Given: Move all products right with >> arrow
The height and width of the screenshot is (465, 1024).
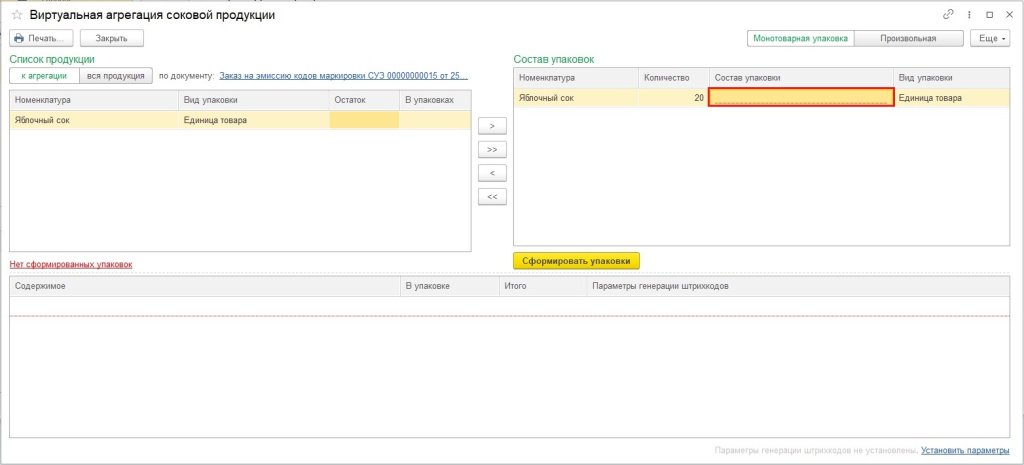Looking at the screenshot, I should pos(492,150).
